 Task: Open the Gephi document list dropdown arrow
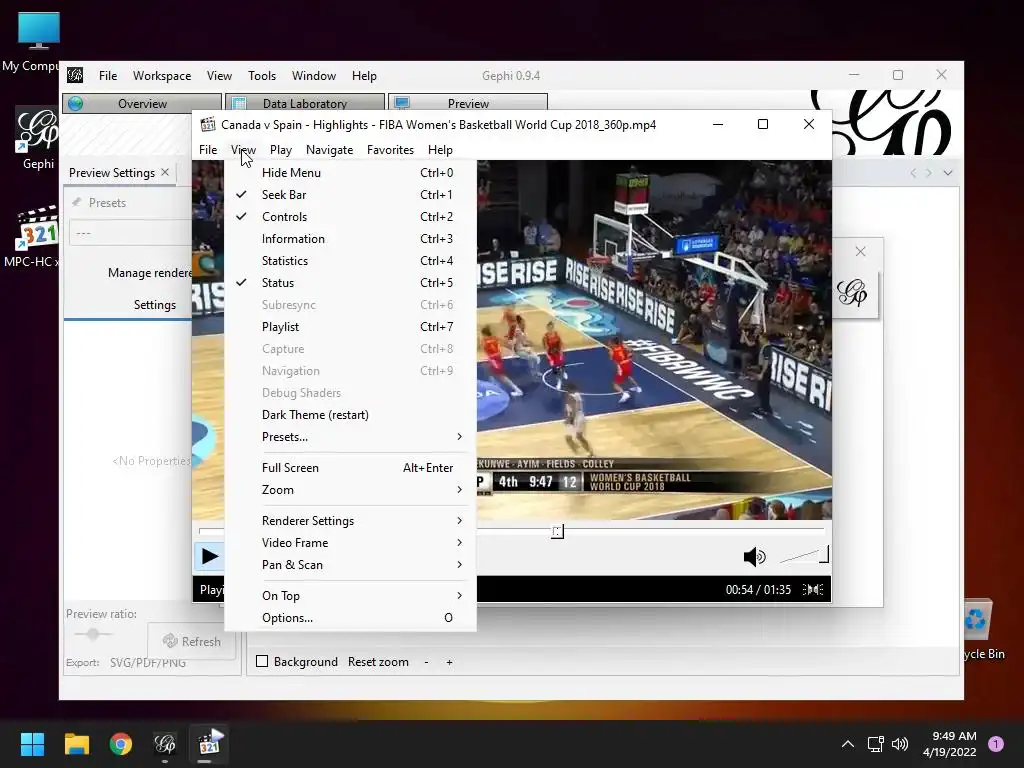point(948,173)
